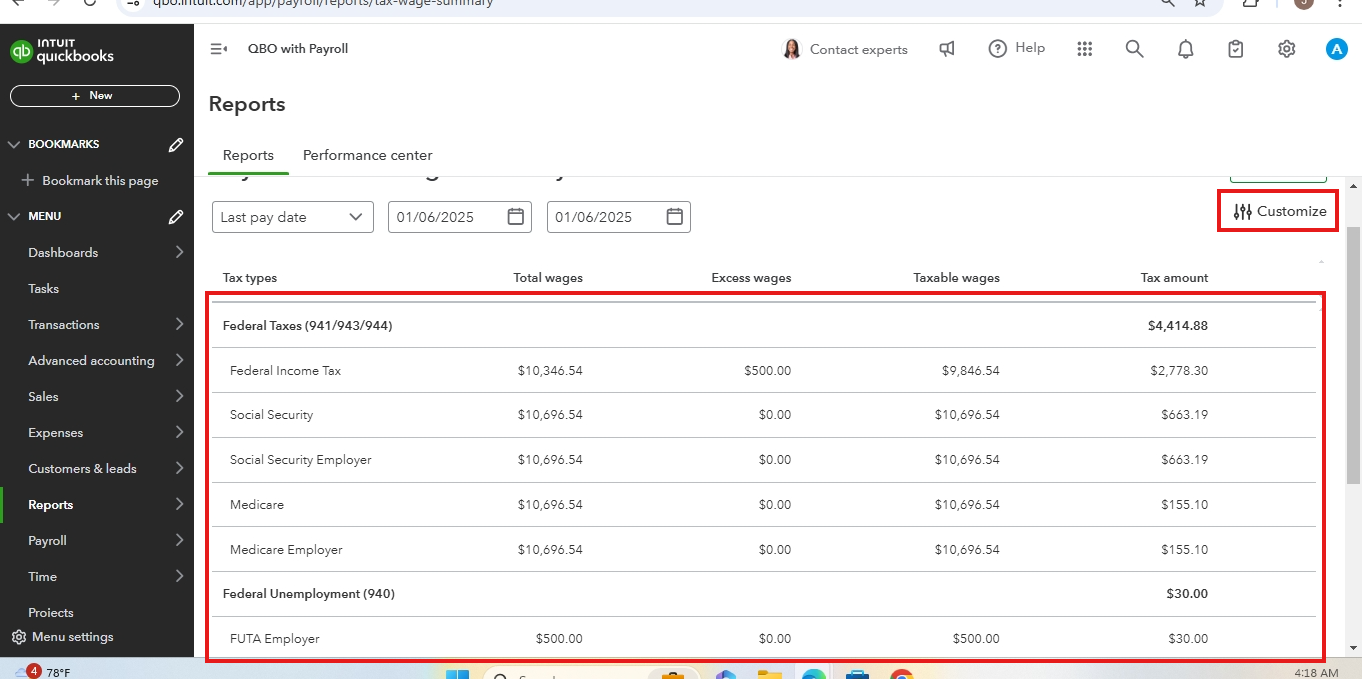1362x679 pixels.
Task: Expand the Dashboards submenu arrow
Action: (x=179, y=252)
